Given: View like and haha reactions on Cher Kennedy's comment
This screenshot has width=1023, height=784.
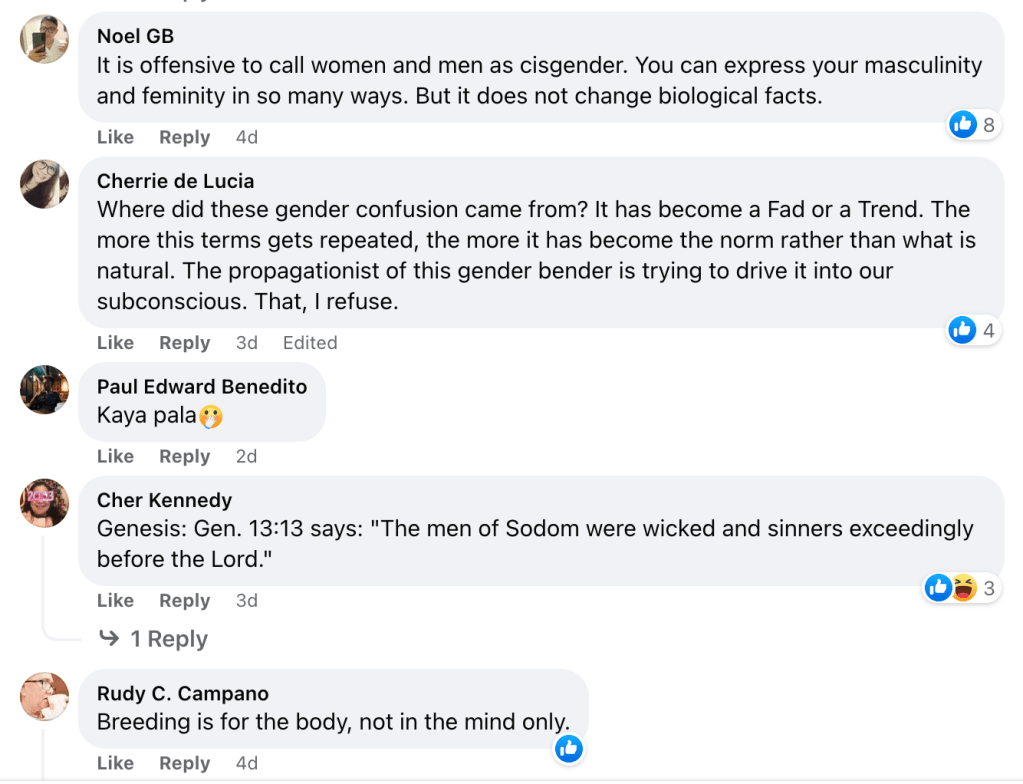Looking at the screenshot, I should pyautogui.click(x=961, y=588).
